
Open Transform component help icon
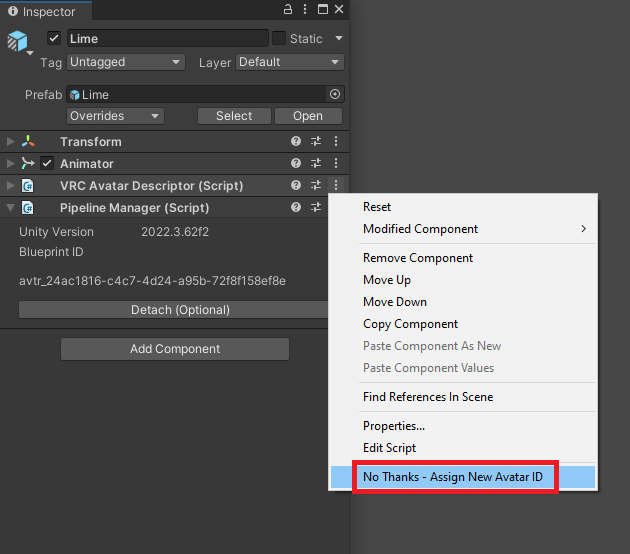pos(296,142)
